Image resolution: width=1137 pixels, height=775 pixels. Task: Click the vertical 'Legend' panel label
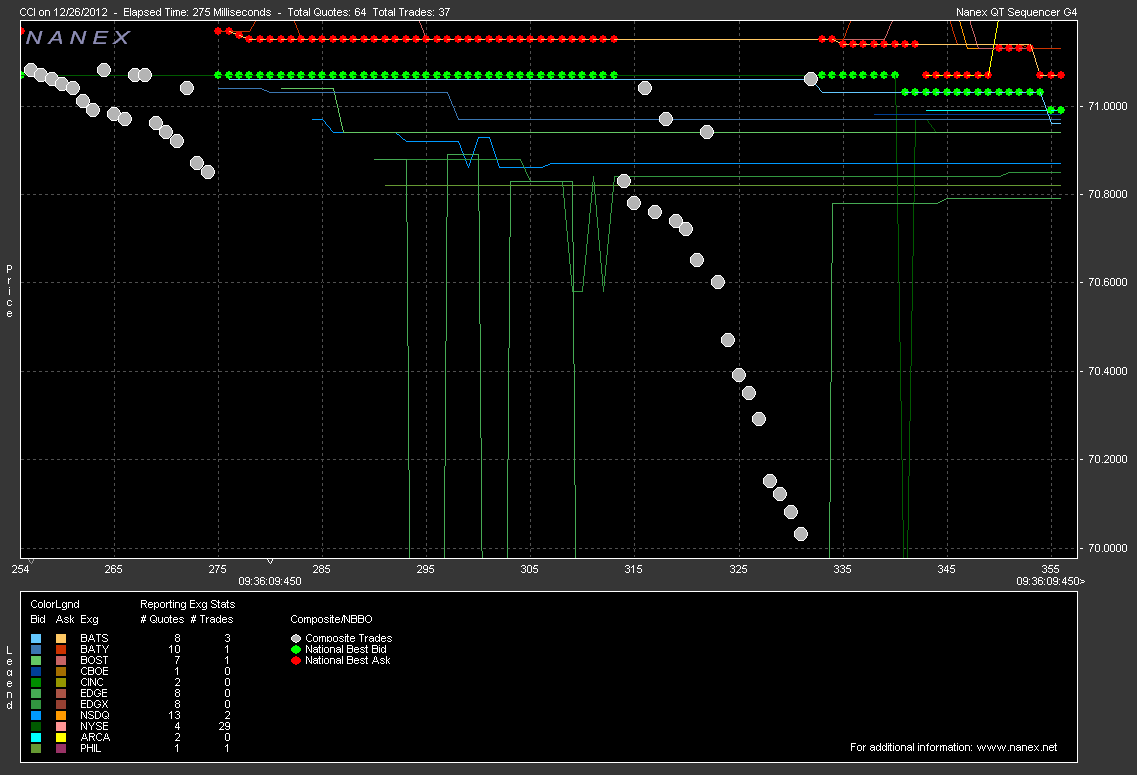pos(9,678)
